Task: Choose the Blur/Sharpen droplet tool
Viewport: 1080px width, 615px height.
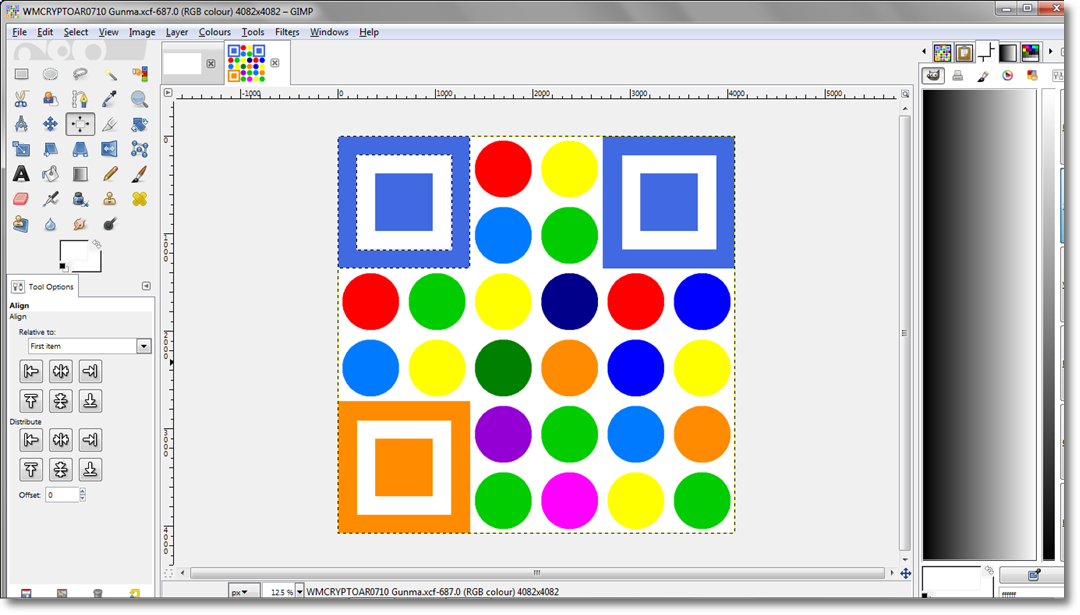Action: point(50,224)
